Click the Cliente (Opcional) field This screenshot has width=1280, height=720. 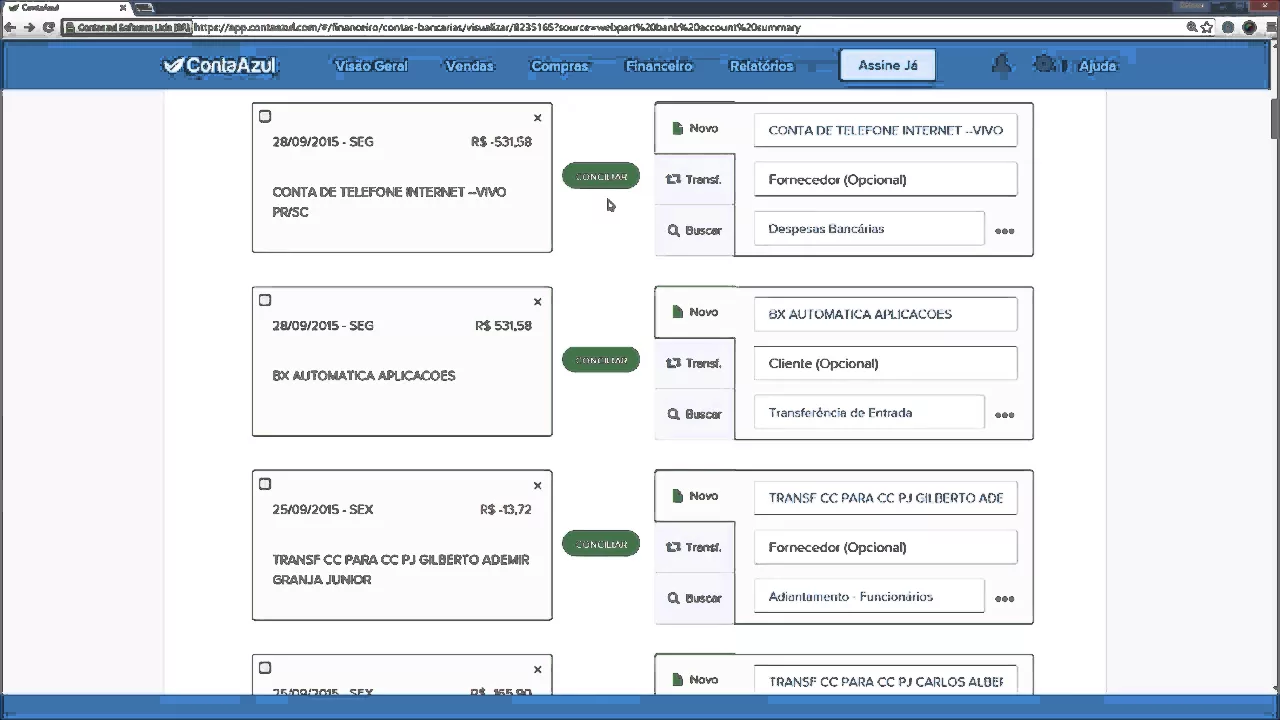(x=885, y=364)
